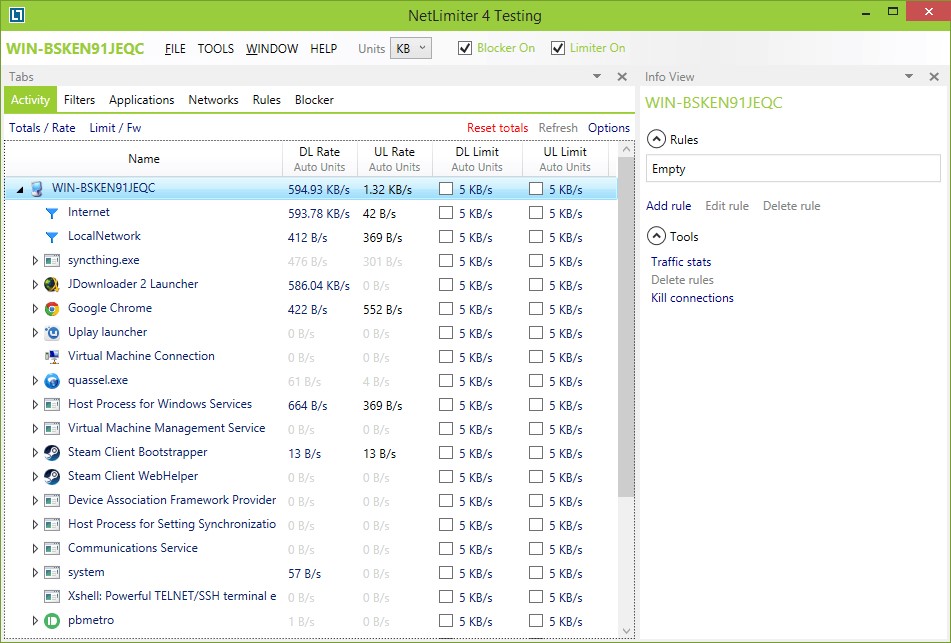The width and height of the screenshot is (951, 643).
Task: Click the pbmetro green icon
Action: tap(52, 621)
